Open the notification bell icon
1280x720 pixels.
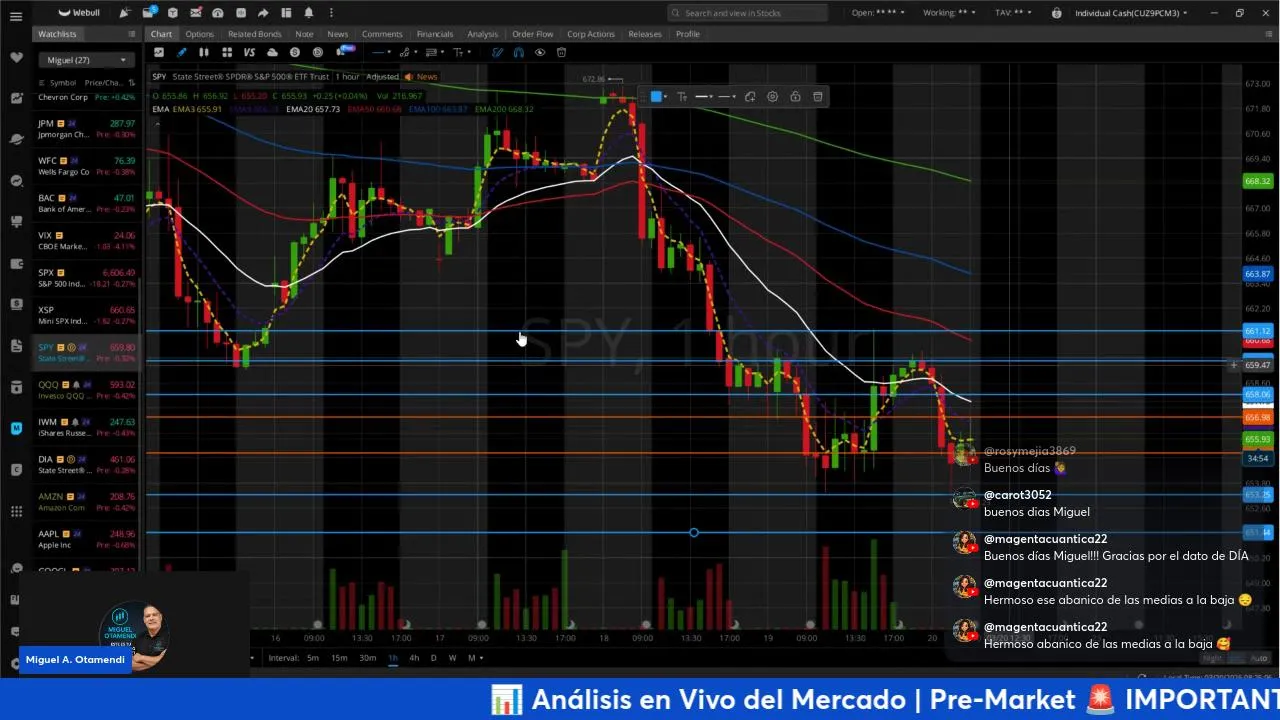tap(308, 13)
